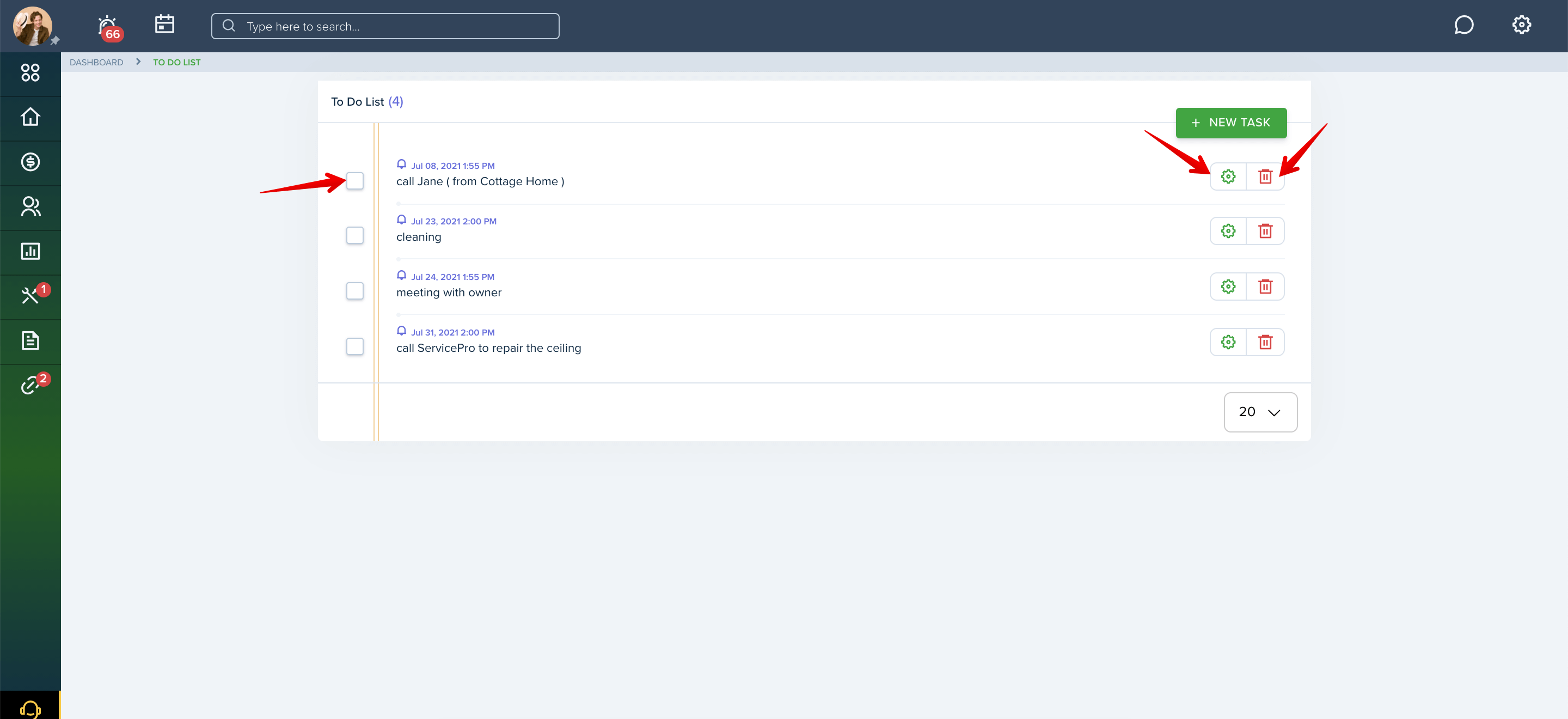The image size is (1568, 719).
Task: Click the 'cleaning' task title
Action: (x=419, y=237)
